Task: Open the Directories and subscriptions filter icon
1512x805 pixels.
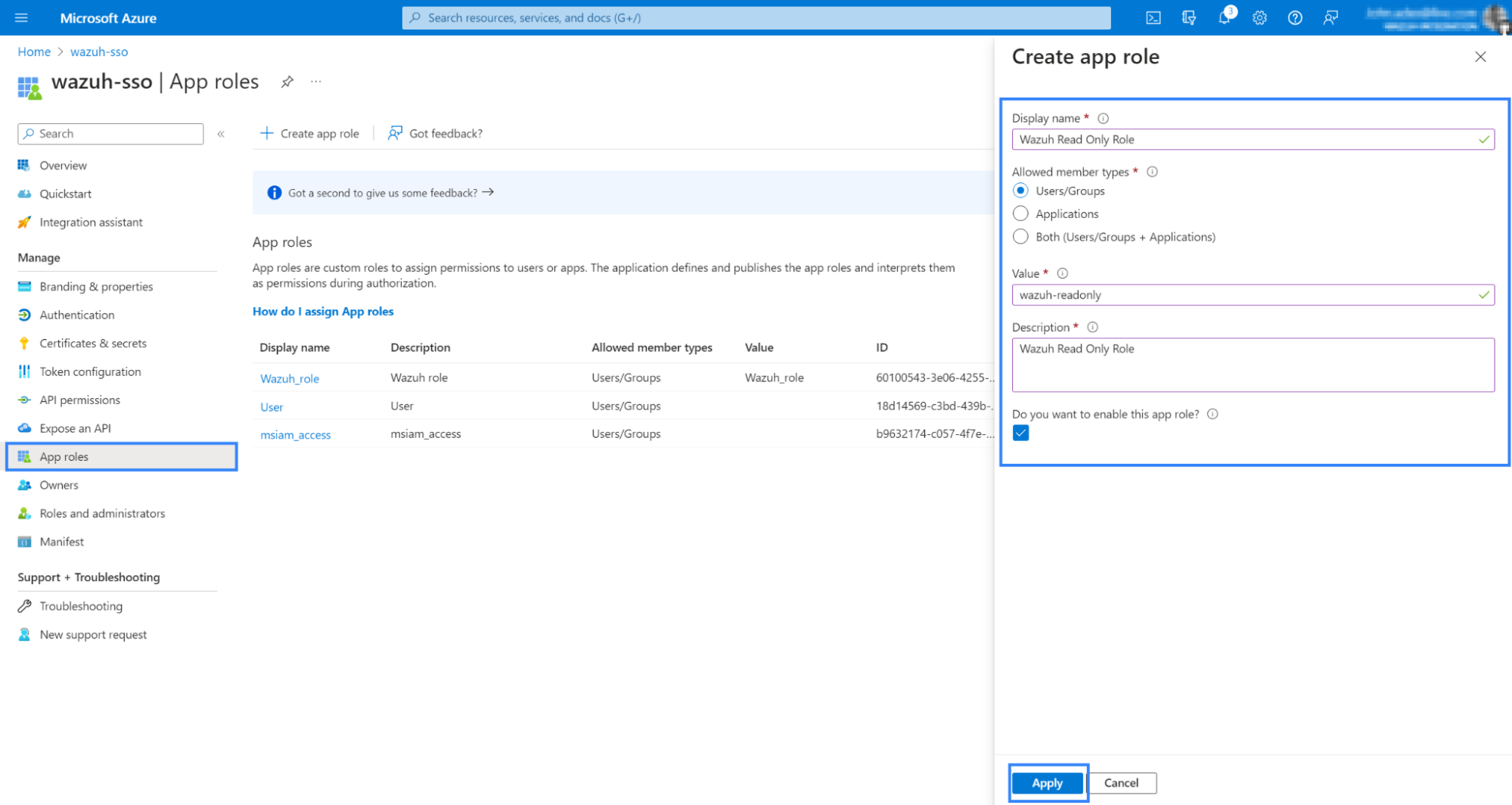Action: pos(1188,17)
